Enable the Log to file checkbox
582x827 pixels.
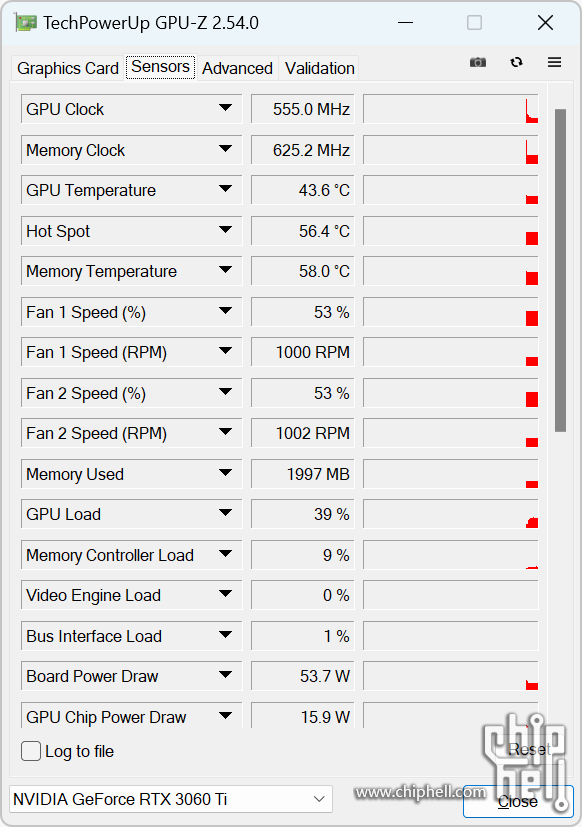31,751
